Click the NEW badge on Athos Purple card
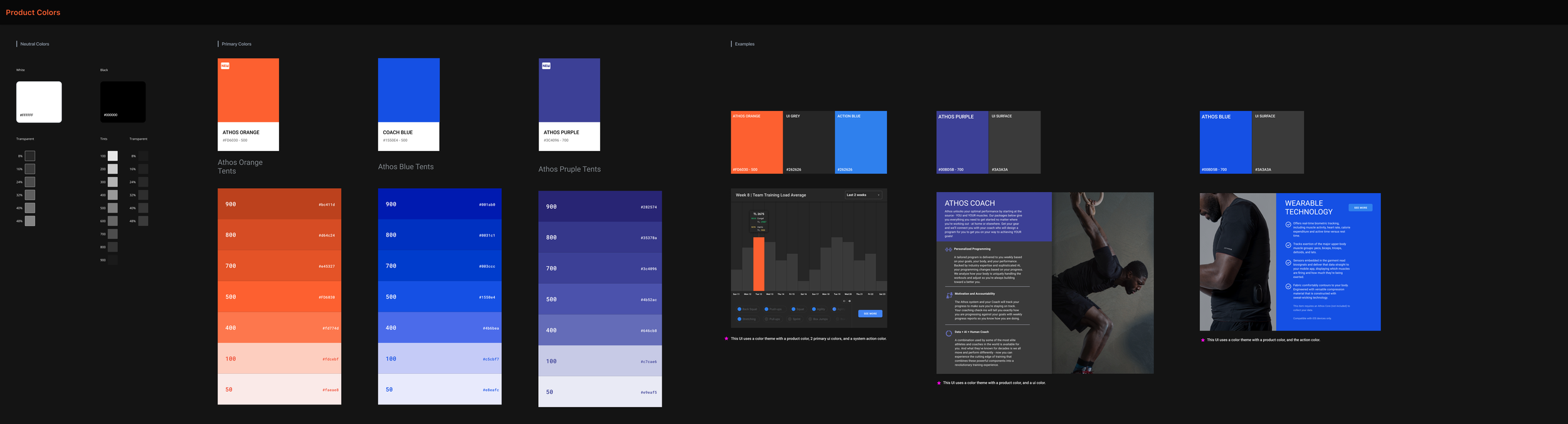The width and height of the screenshot is (1568, 424). pos(546,65)
